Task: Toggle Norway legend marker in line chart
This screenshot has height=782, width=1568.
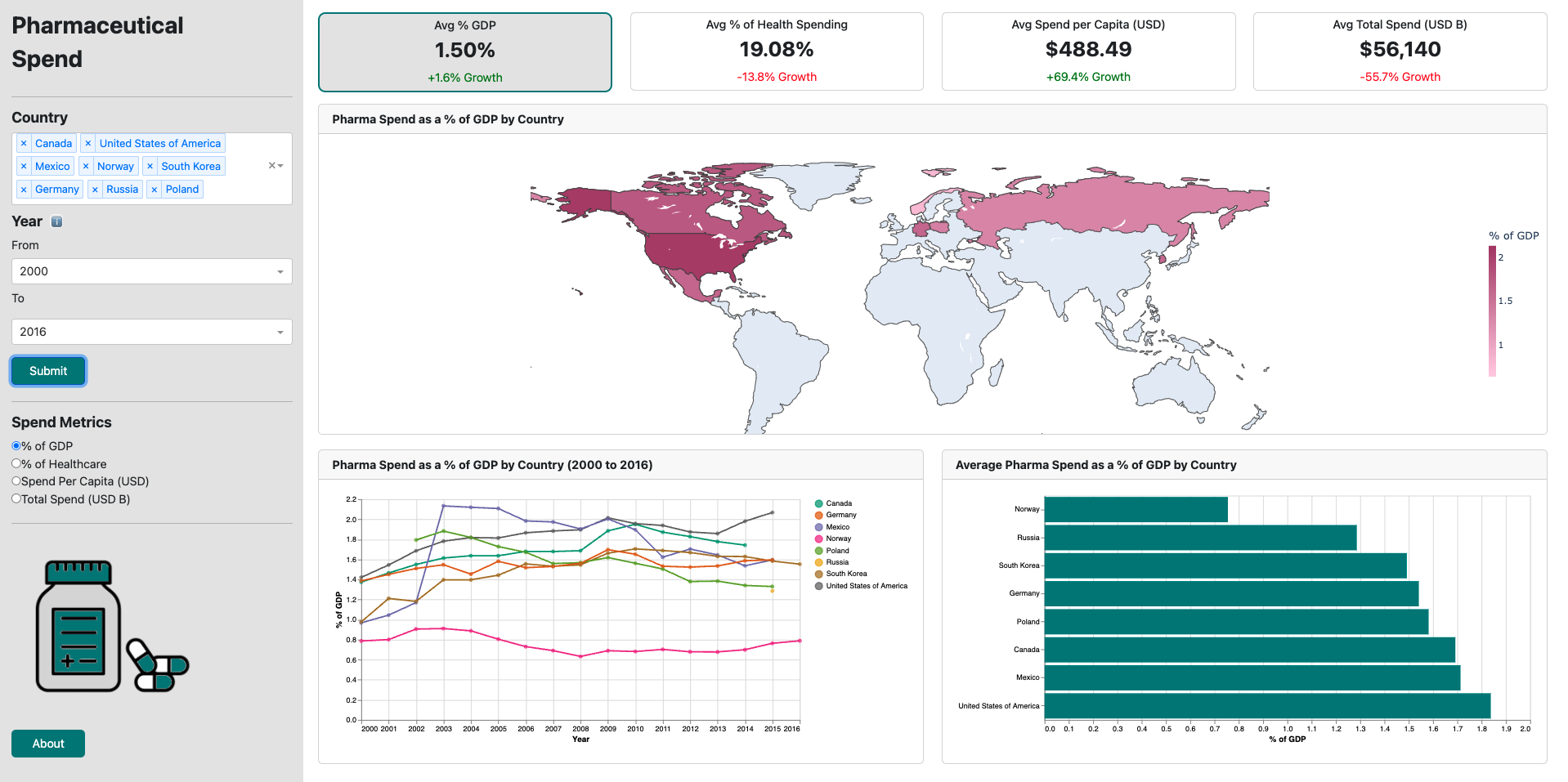Action: tap(818, 538)
